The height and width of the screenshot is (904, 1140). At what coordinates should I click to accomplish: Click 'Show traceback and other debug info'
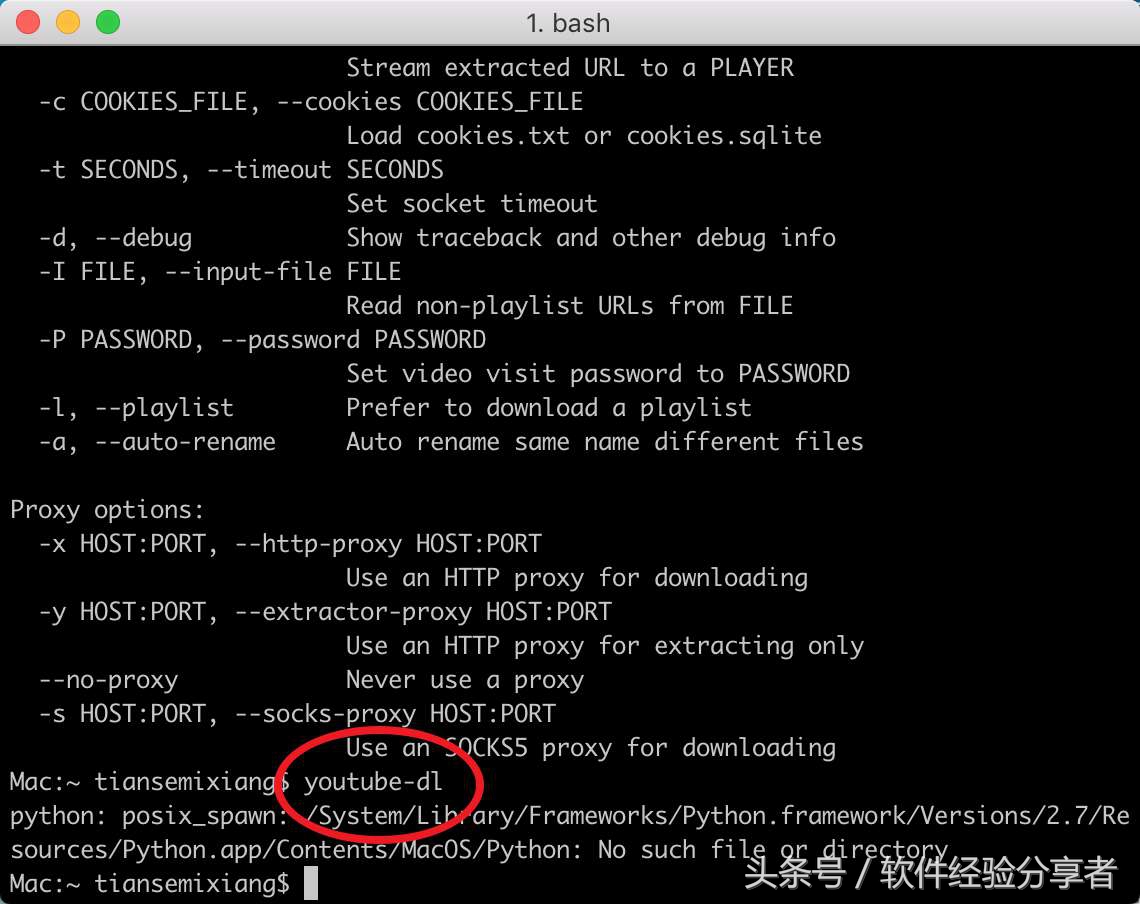coord(591,238)
